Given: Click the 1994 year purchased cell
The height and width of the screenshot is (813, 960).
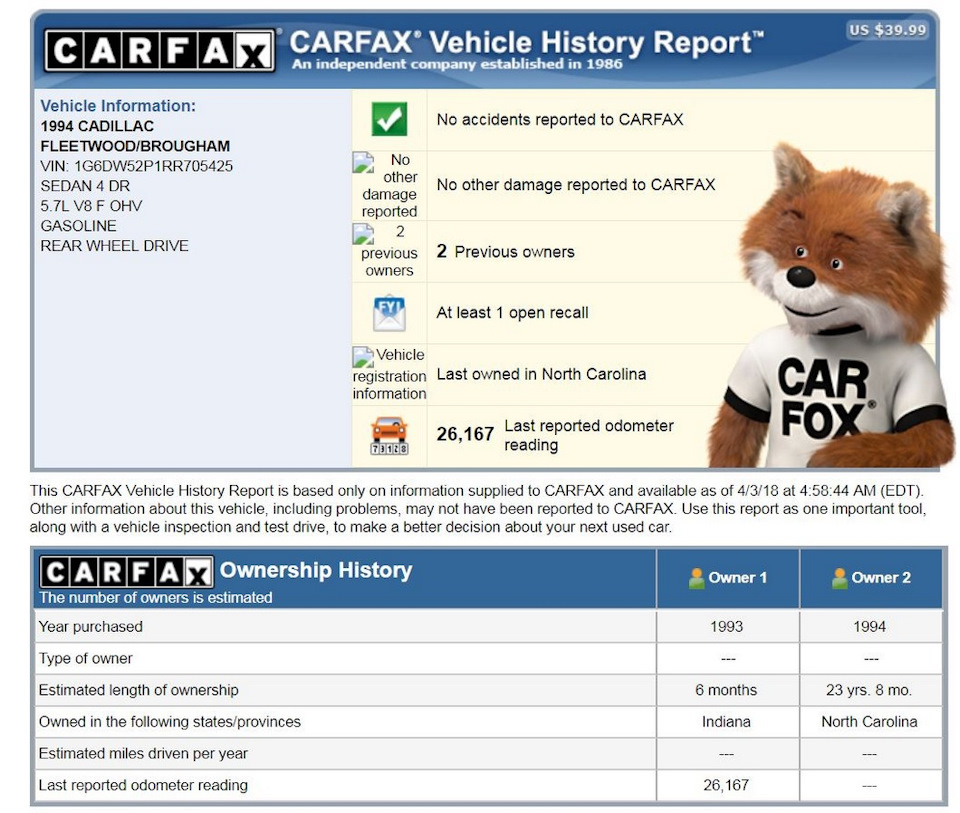Looking at the screenshot, I should (x=869, y=627).
